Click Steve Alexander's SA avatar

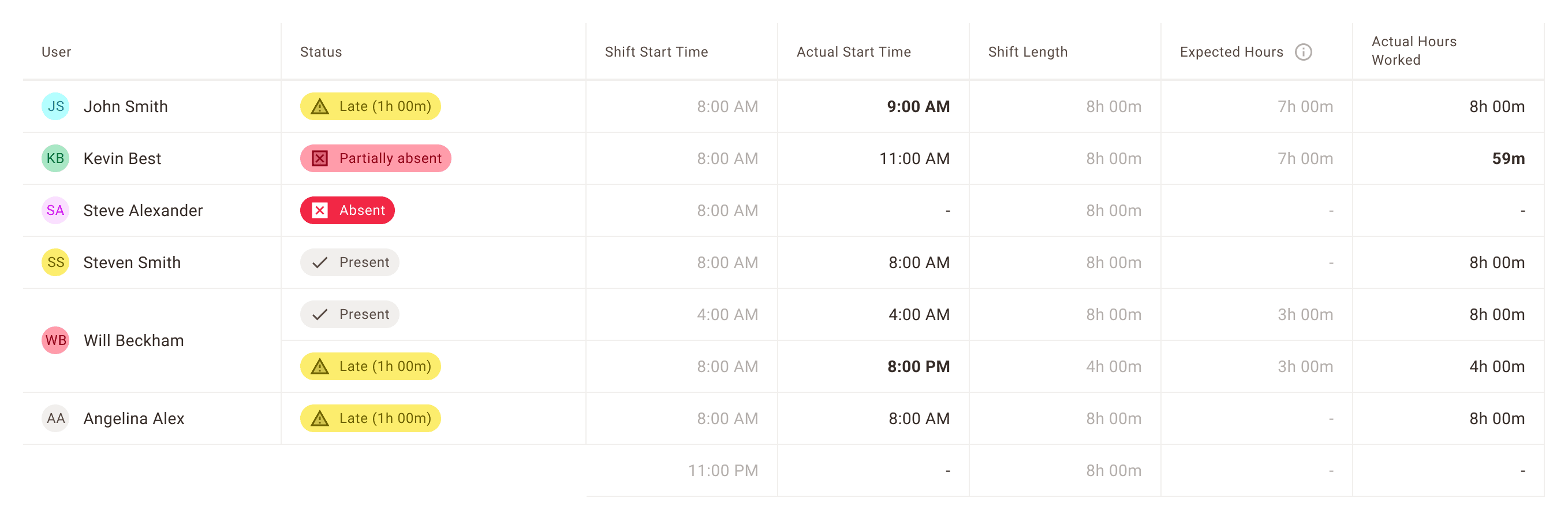55,211
